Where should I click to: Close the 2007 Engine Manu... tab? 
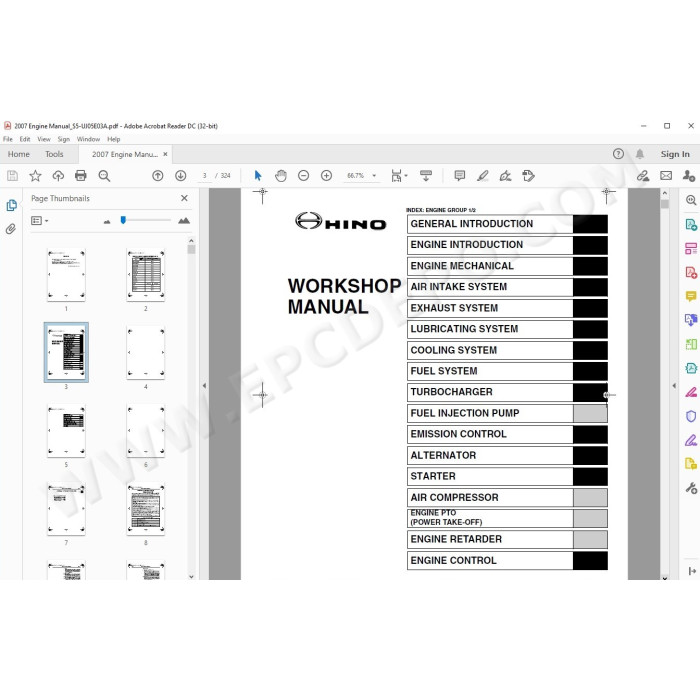click(165, 154)
